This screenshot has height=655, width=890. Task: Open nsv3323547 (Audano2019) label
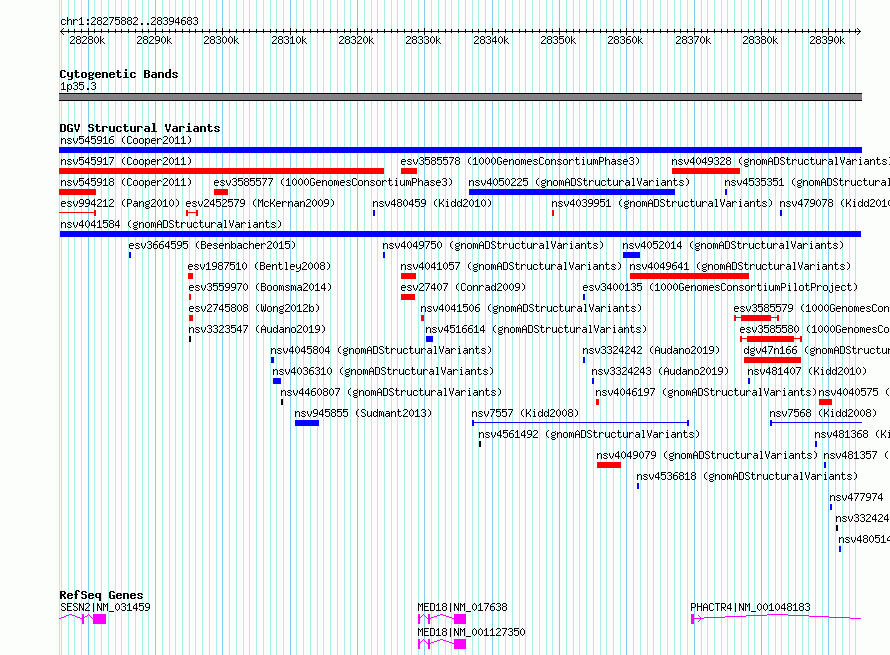click(x=257, y=329)
